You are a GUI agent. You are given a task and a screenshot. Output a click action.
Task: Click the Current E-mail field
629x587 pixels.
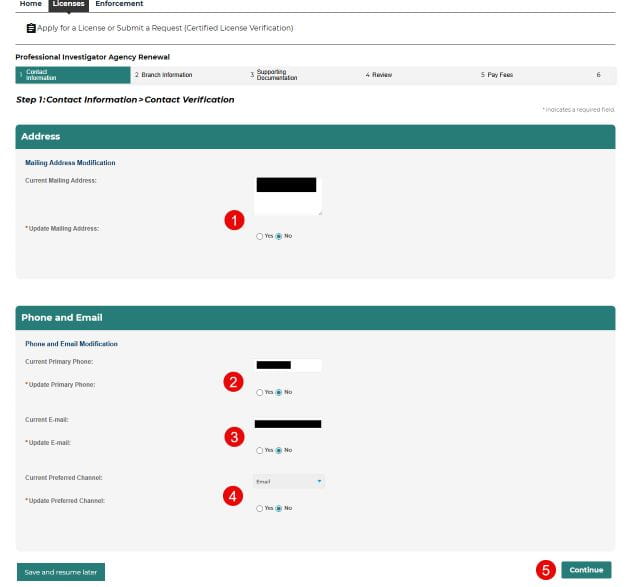point(288,424)
